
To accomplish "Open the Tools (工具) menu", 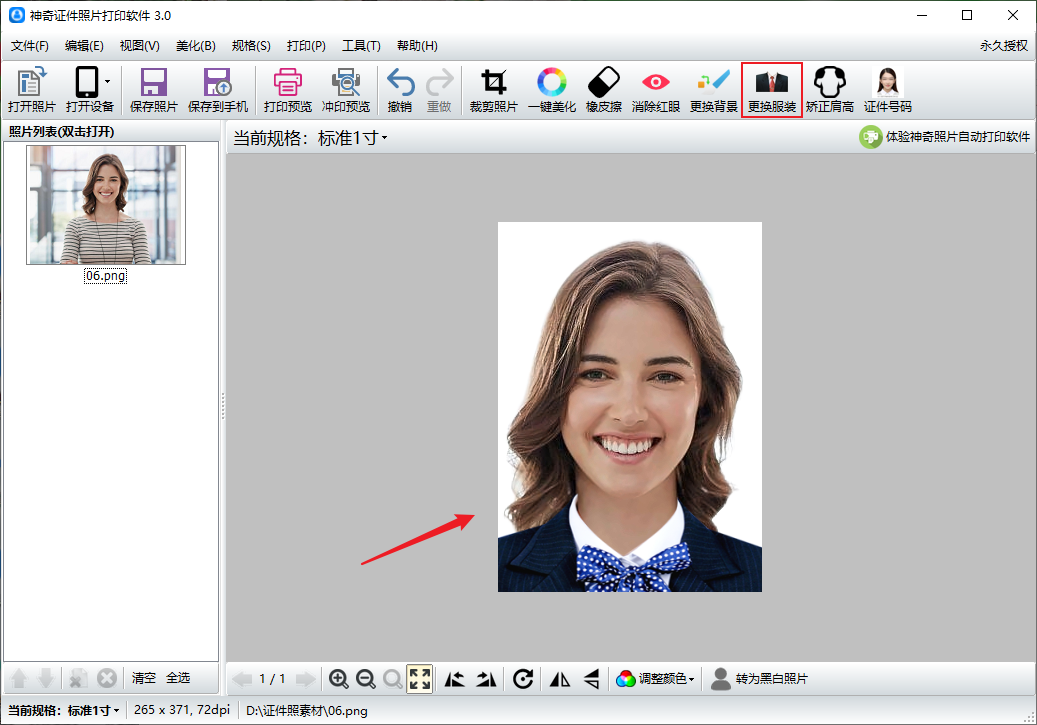I will pos(361,46).
